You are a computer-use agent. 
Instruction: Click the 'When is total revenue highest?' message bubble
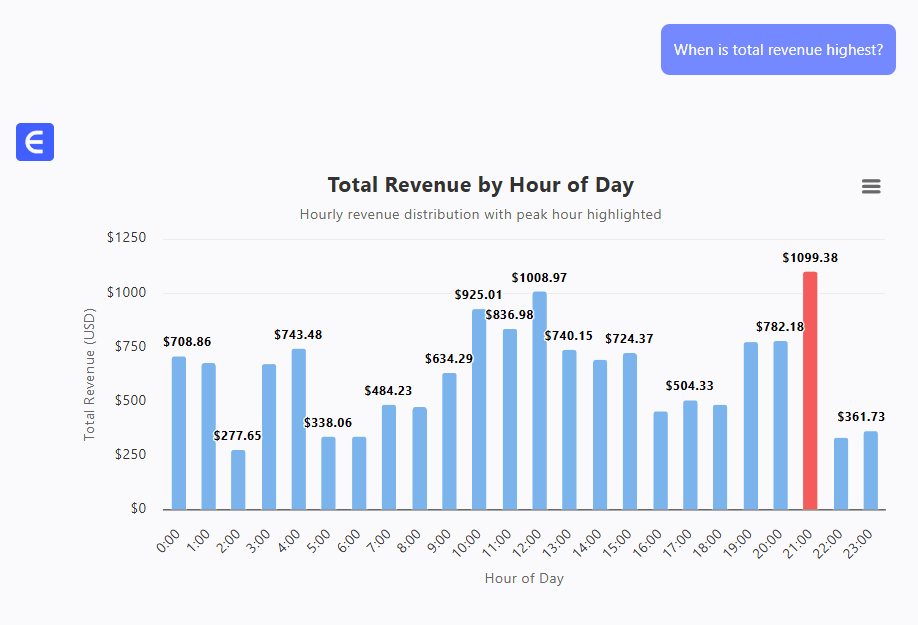coord(778,50)
